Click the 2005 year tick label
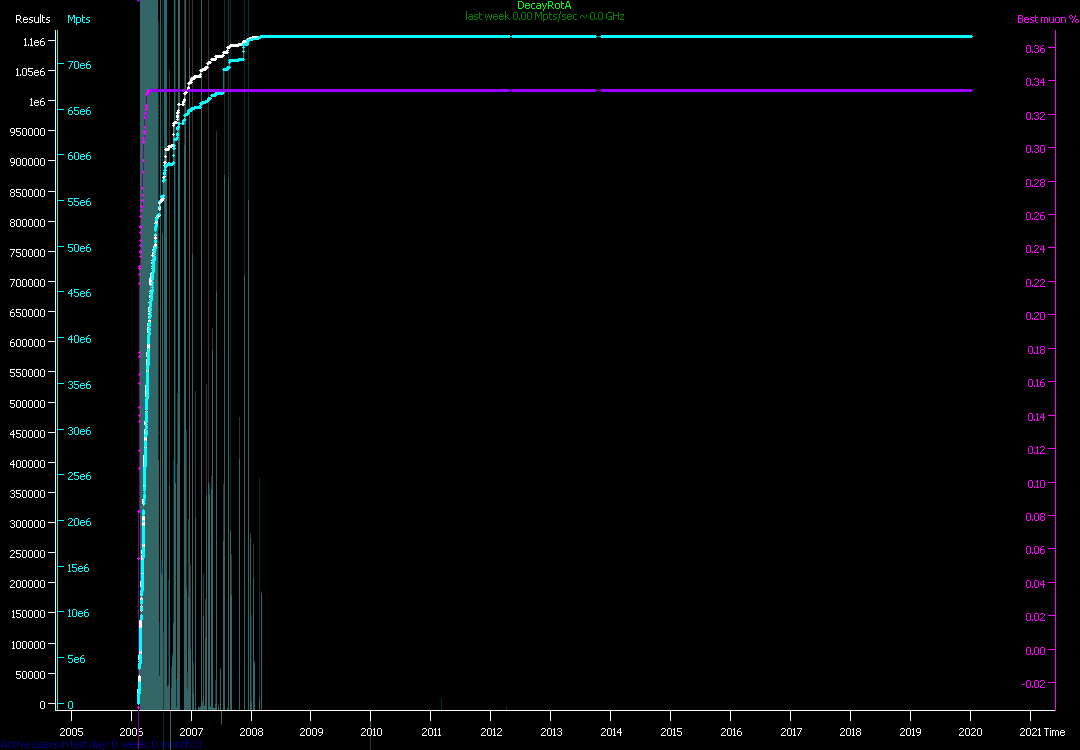 point(70,732)
